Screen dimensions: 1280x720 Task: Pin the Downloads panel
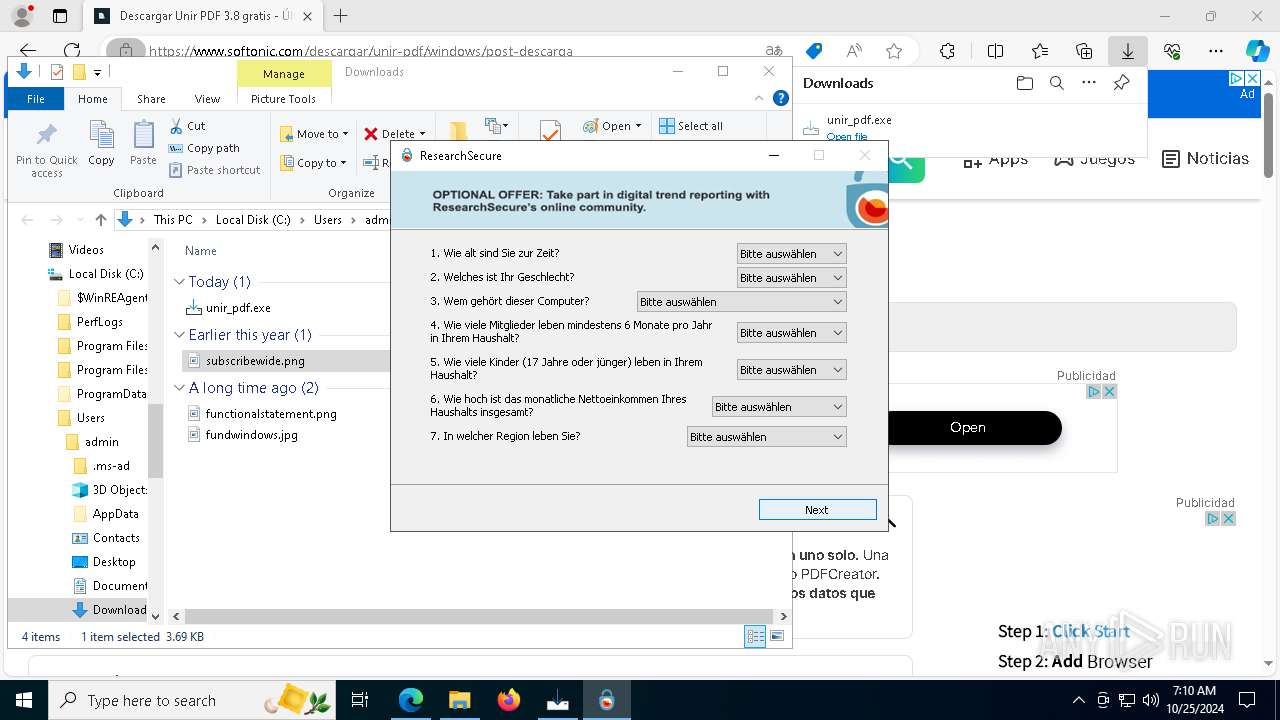pos(1121,83)
